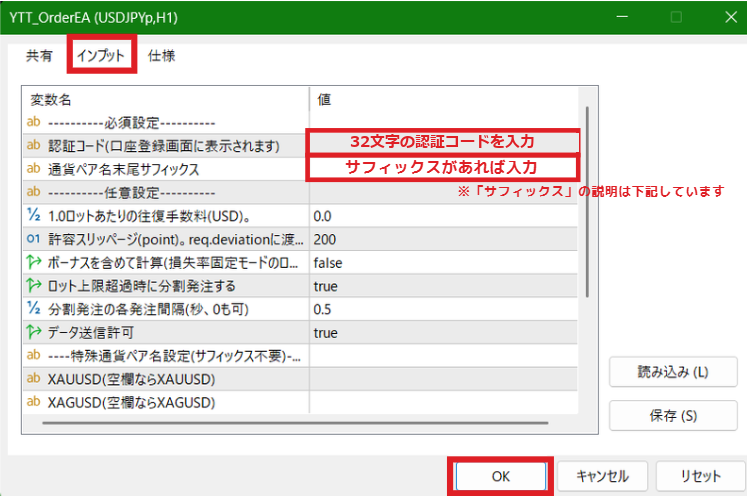Toggle the false value for ボーナスを含めて計算
The image size is (747, 496).
[443, 263]
